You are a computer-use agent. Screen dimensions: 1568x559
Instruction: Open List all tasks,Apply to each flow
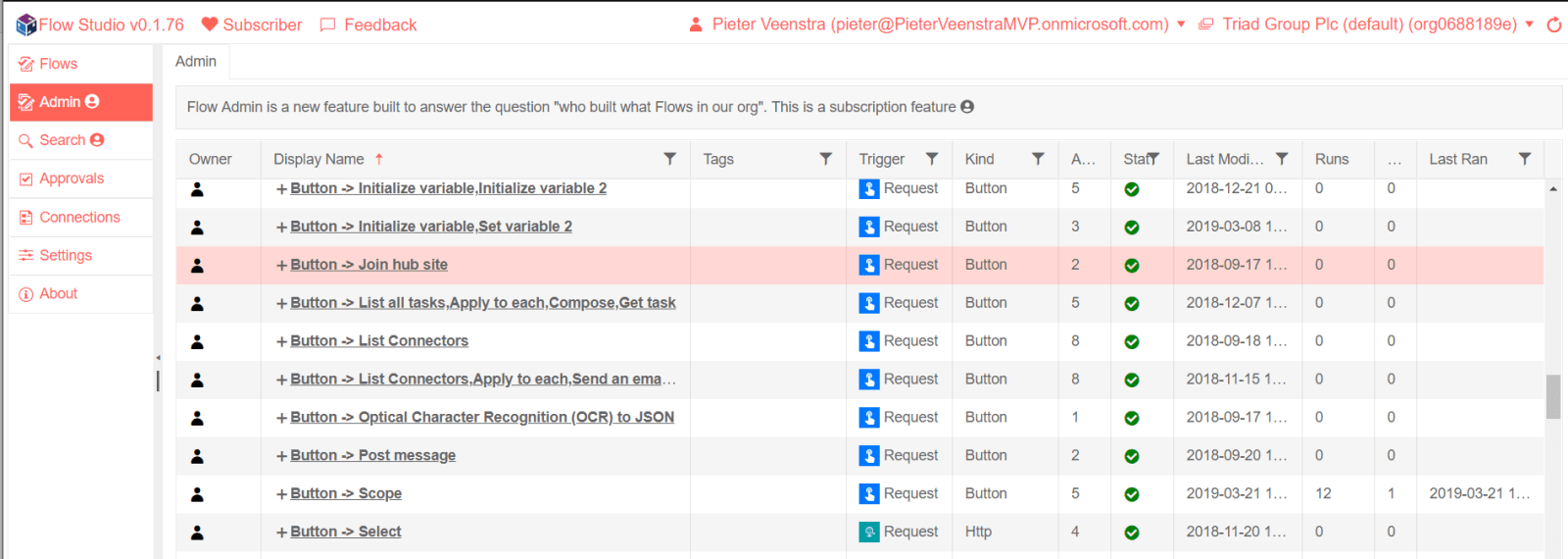click(x=483, y=303)
